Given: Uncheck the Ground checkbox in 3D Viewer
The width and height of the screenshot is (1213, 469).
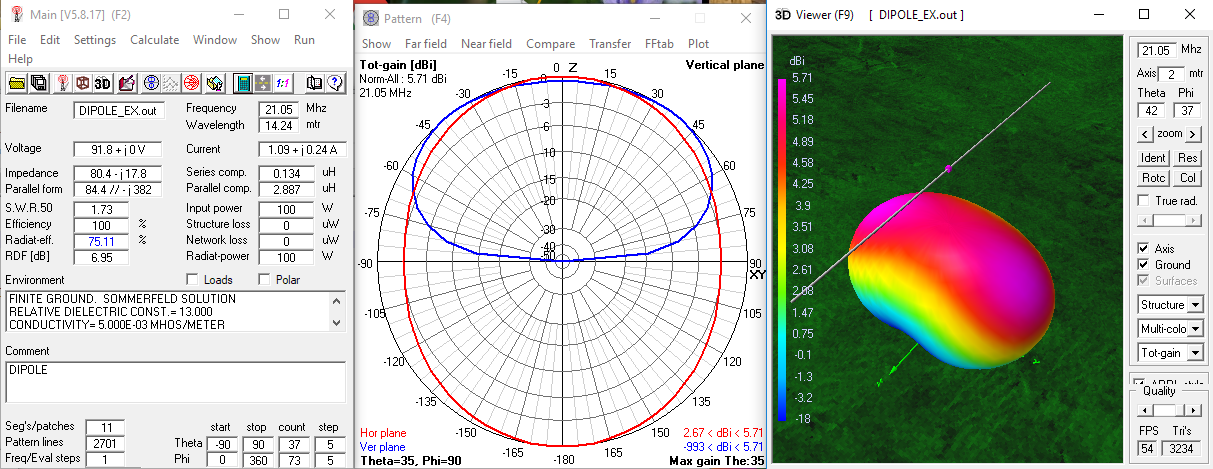Looking at the screenshot, I should (1144, 265).
